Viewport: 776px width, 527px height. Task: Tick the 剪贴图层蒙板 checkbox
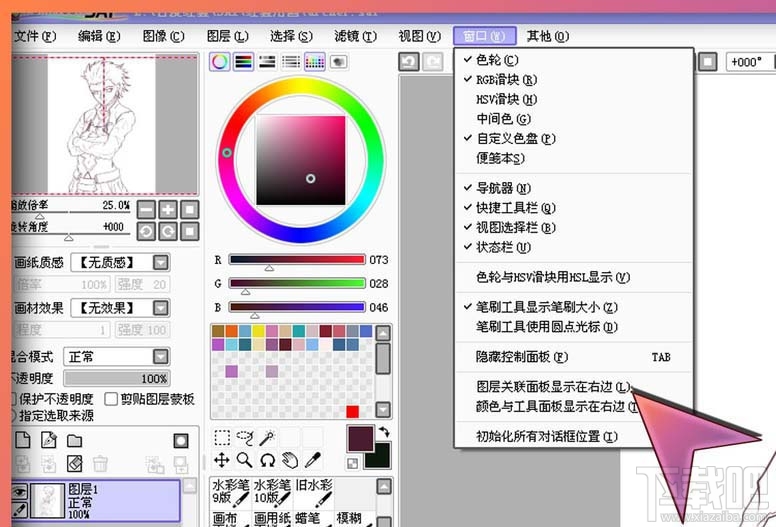[112, 399]
